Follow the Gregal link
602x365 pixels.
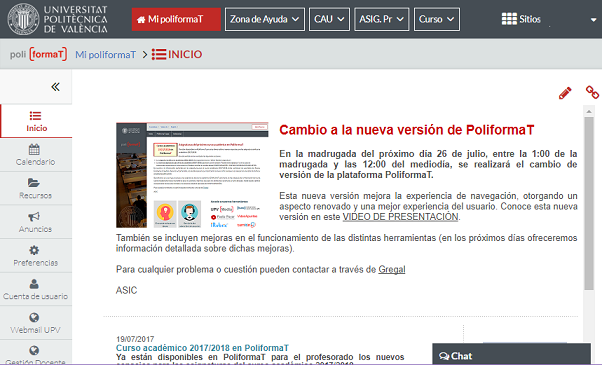pyautogui.click(x=392, y=269)
